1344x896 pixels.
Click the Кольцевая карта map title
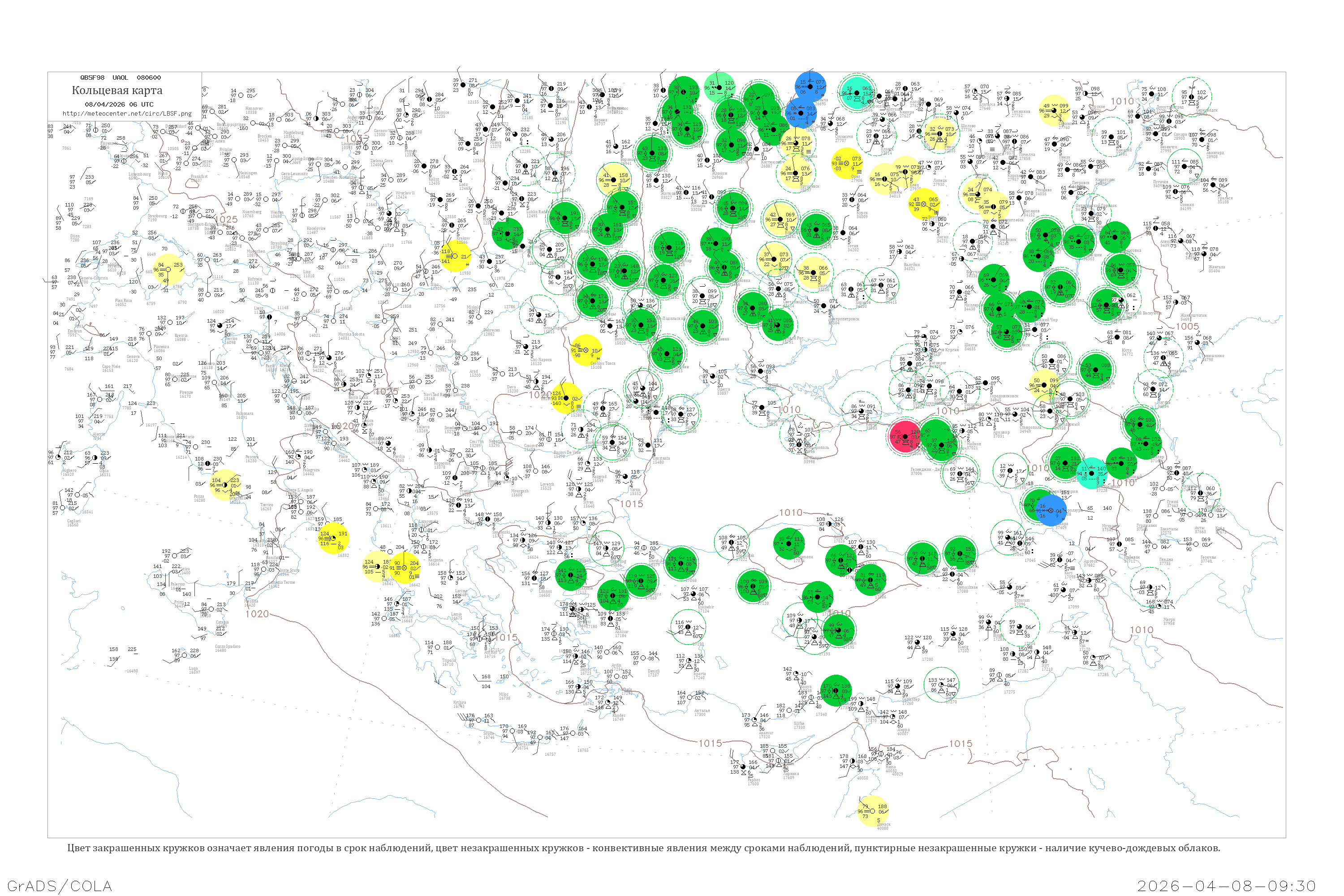click(118, 91)
